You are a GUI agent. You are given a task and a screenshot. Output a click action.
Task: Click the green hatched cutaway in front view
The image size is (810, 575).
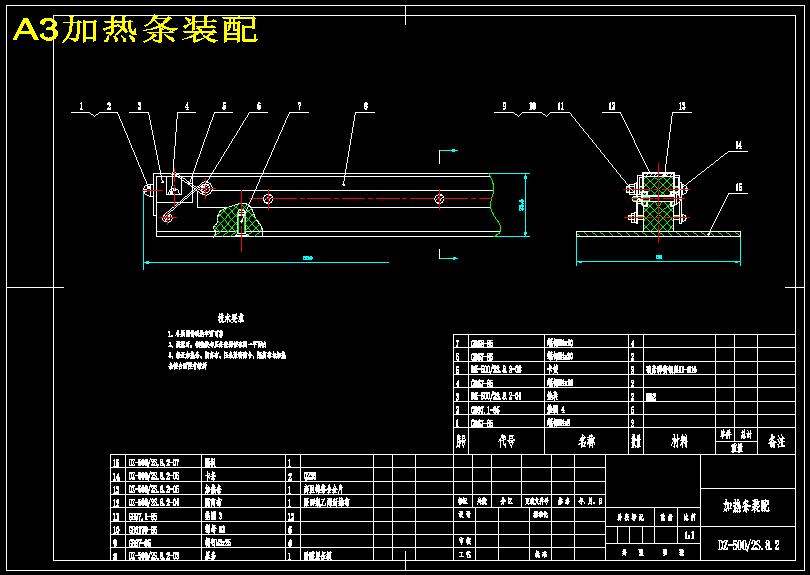(x=238, y=221)
